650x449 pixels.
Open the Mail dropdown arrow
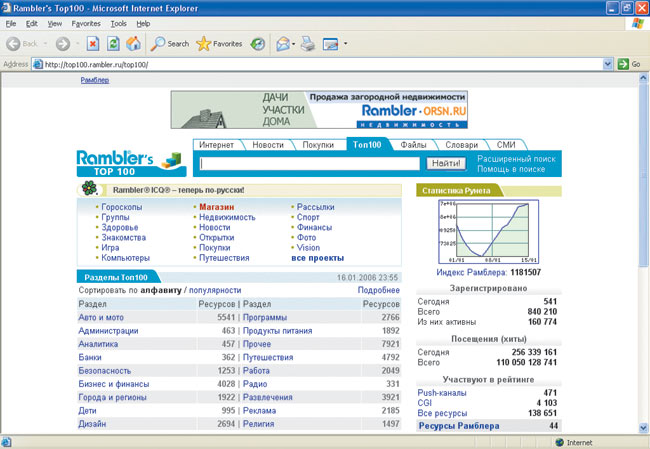click(x=293, y=44)
